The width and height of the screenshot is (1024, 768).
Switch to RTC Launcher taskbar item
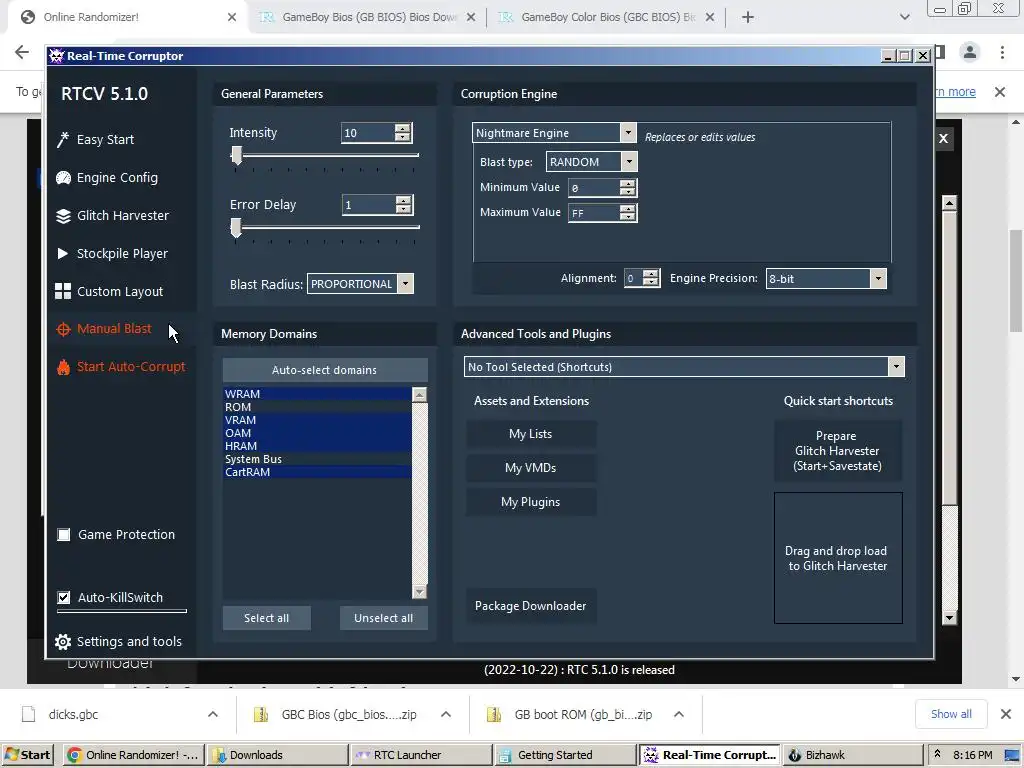pos(421,755)
